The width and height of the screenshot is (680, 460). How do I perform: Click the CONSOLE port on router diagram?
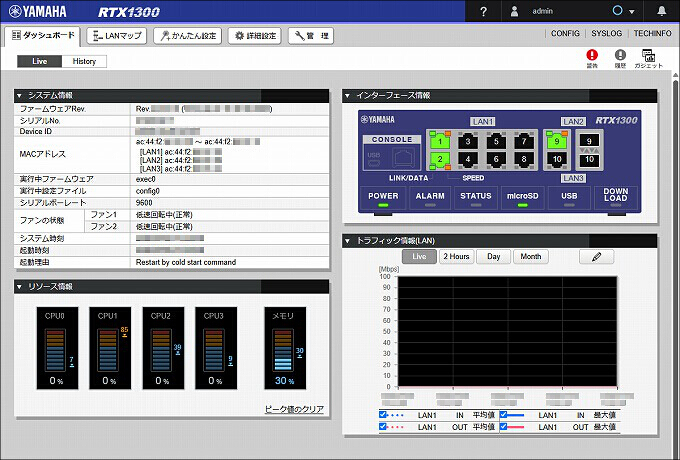(x=392, y=152)
